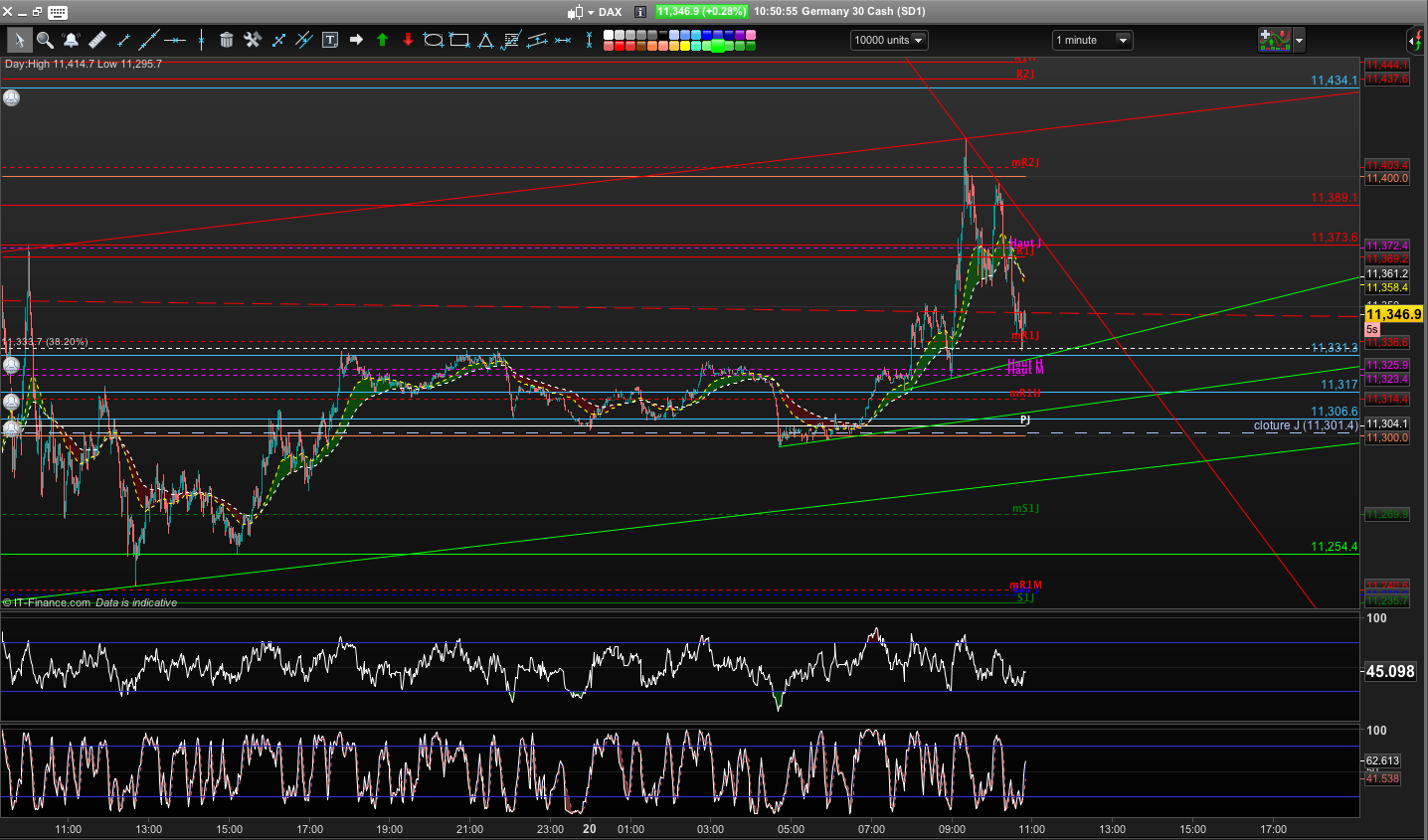Open the on-screen keyboard icon
This screenshot has width=1428, height=840.
[58, 12]
